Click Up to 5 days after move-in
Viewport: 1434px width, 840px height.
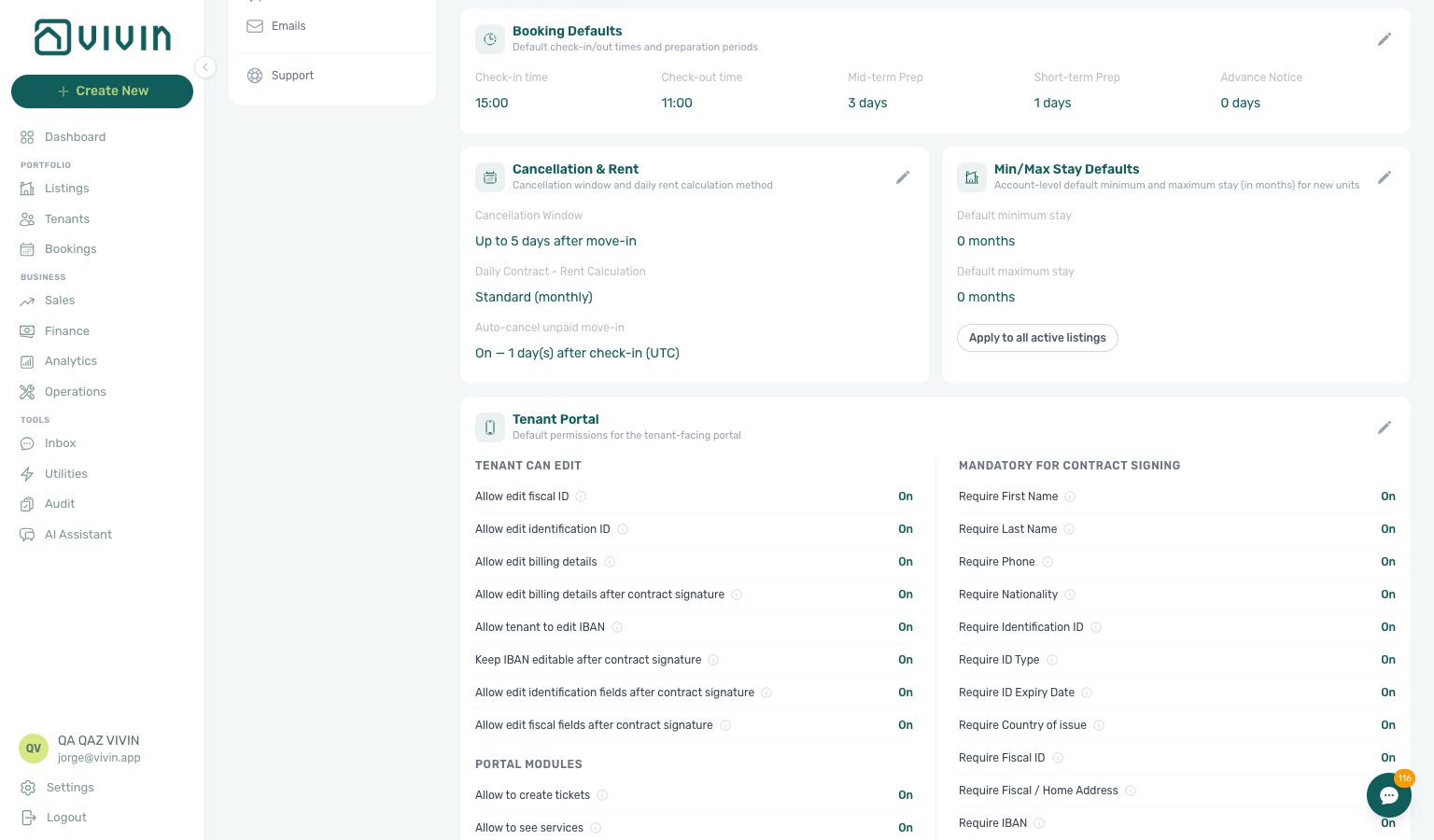coord(555,241)
